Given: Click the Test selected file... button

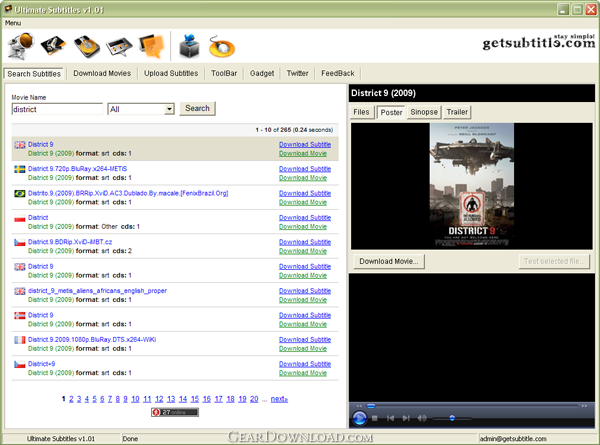Looking at the screenshot, I should click(x=554, y=261).
